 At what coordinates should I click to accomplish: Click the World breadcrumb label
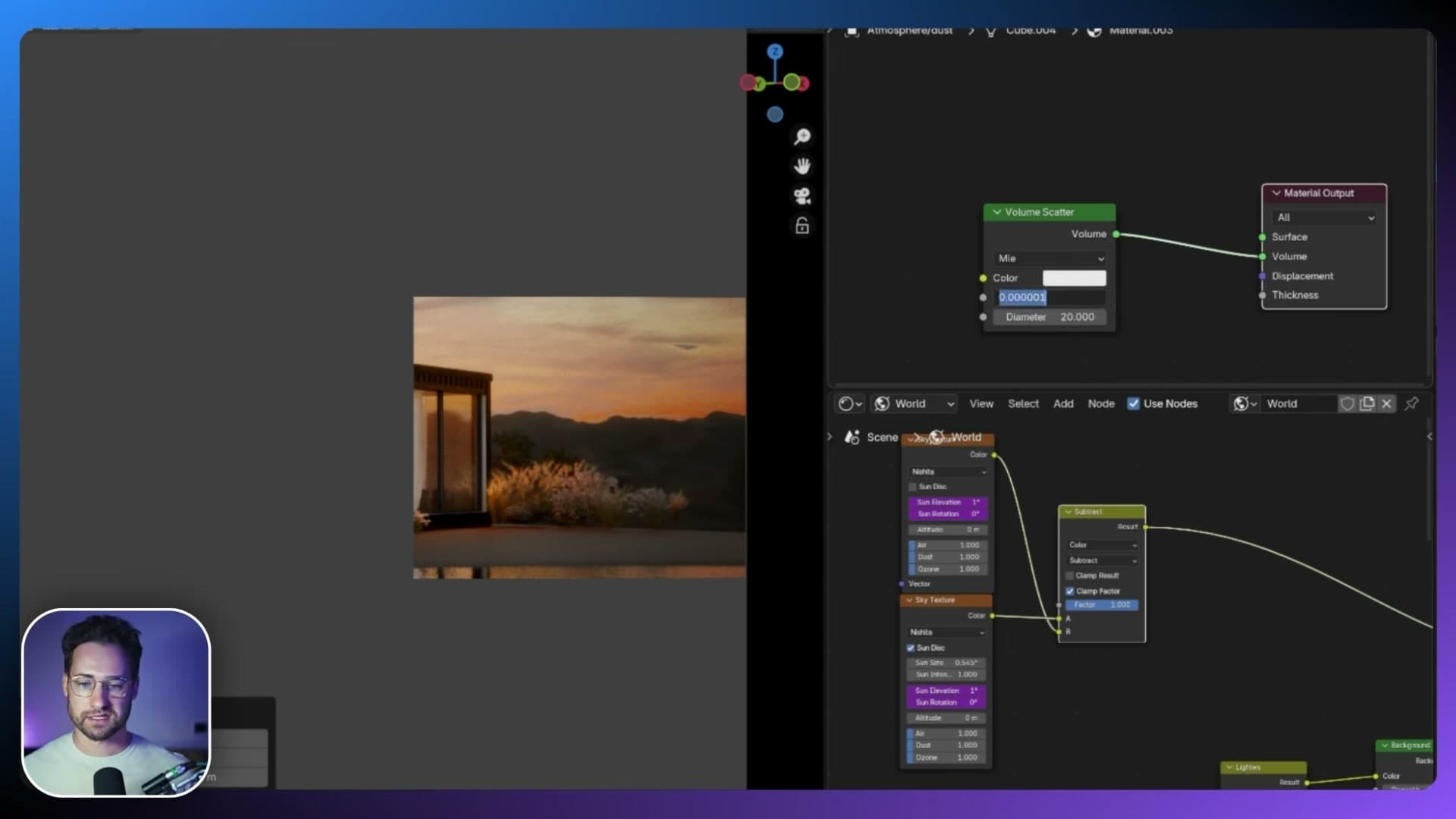966,438
